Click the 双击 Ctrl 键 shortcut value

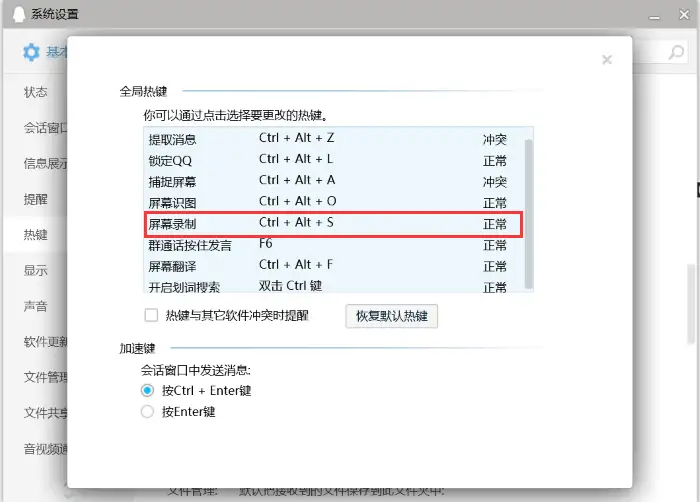[x=290, y=285]
